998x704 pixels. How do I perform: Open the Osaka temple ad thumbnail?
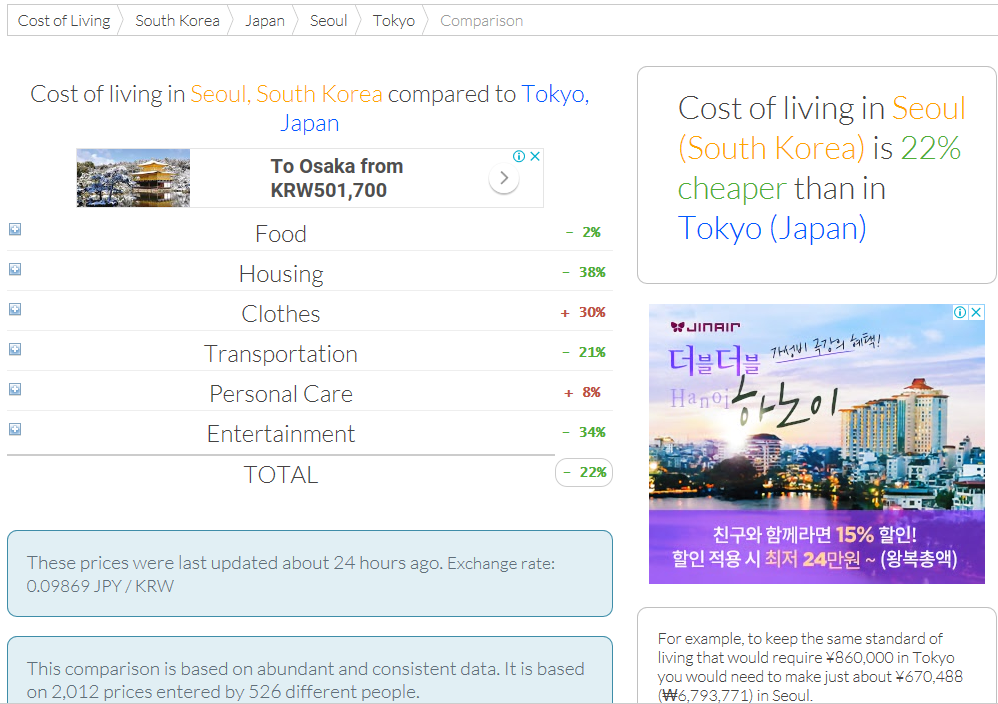133,178
